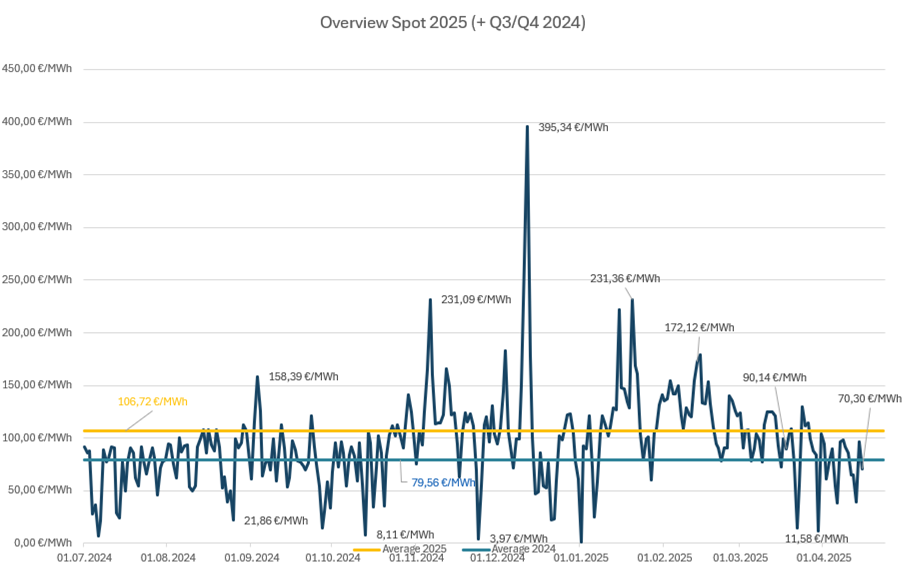This screenshot has width=906, height=569.
Task: Click the 231,36 €/MWh data label
Action: coord(625,279)
